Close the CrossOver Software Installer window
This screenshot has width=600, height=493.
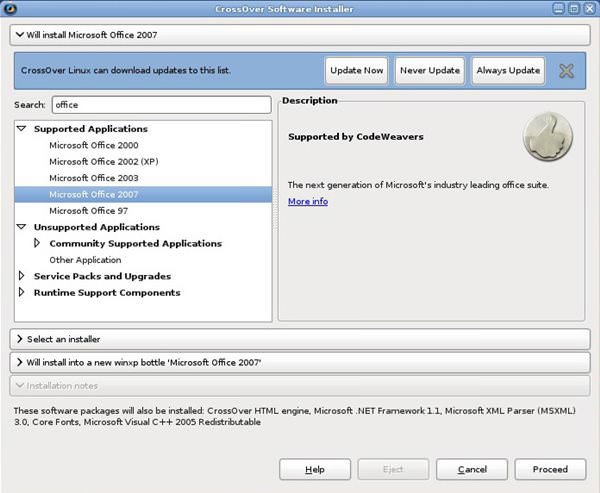589,8
